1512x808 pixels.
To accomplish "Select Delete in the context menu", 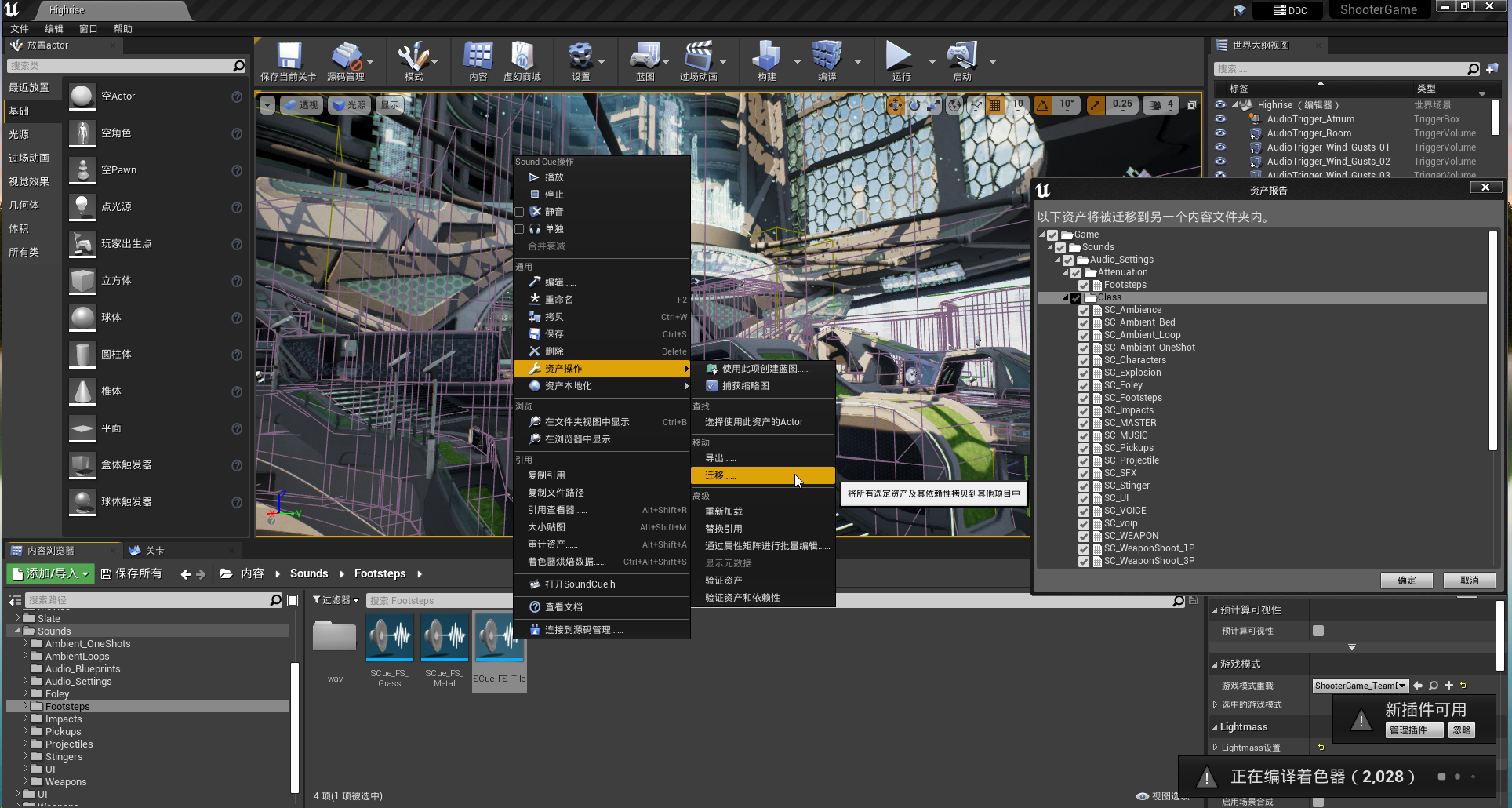I will pyautogui.click(x=602, y=351).
